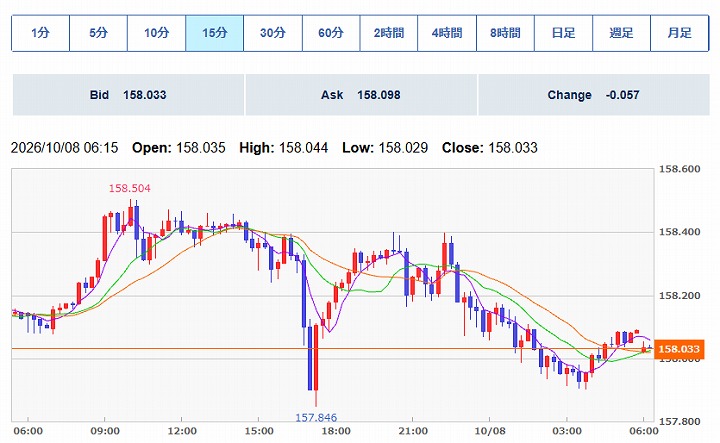
Task: Show the daily 日足 chart
Action: [563, 33]
